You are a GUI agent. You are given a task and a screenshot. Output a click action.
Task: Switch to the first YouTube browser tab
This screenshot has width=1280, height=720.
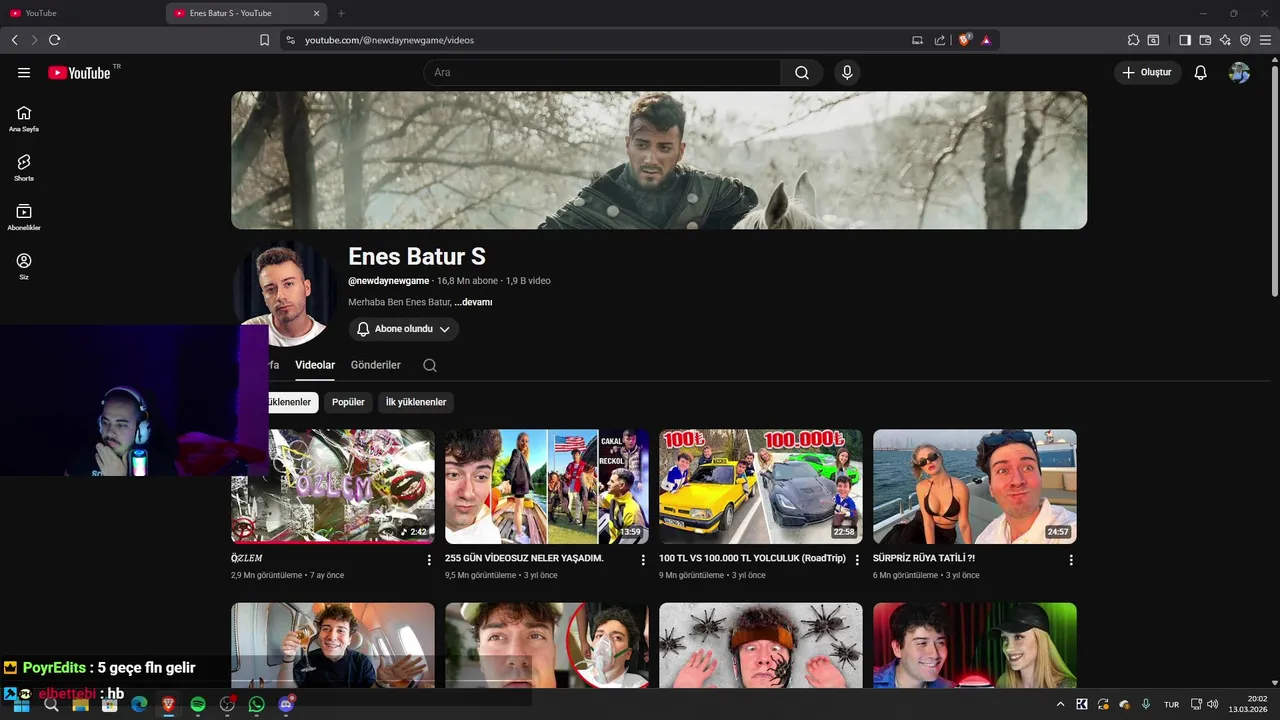tap(82, 13)
